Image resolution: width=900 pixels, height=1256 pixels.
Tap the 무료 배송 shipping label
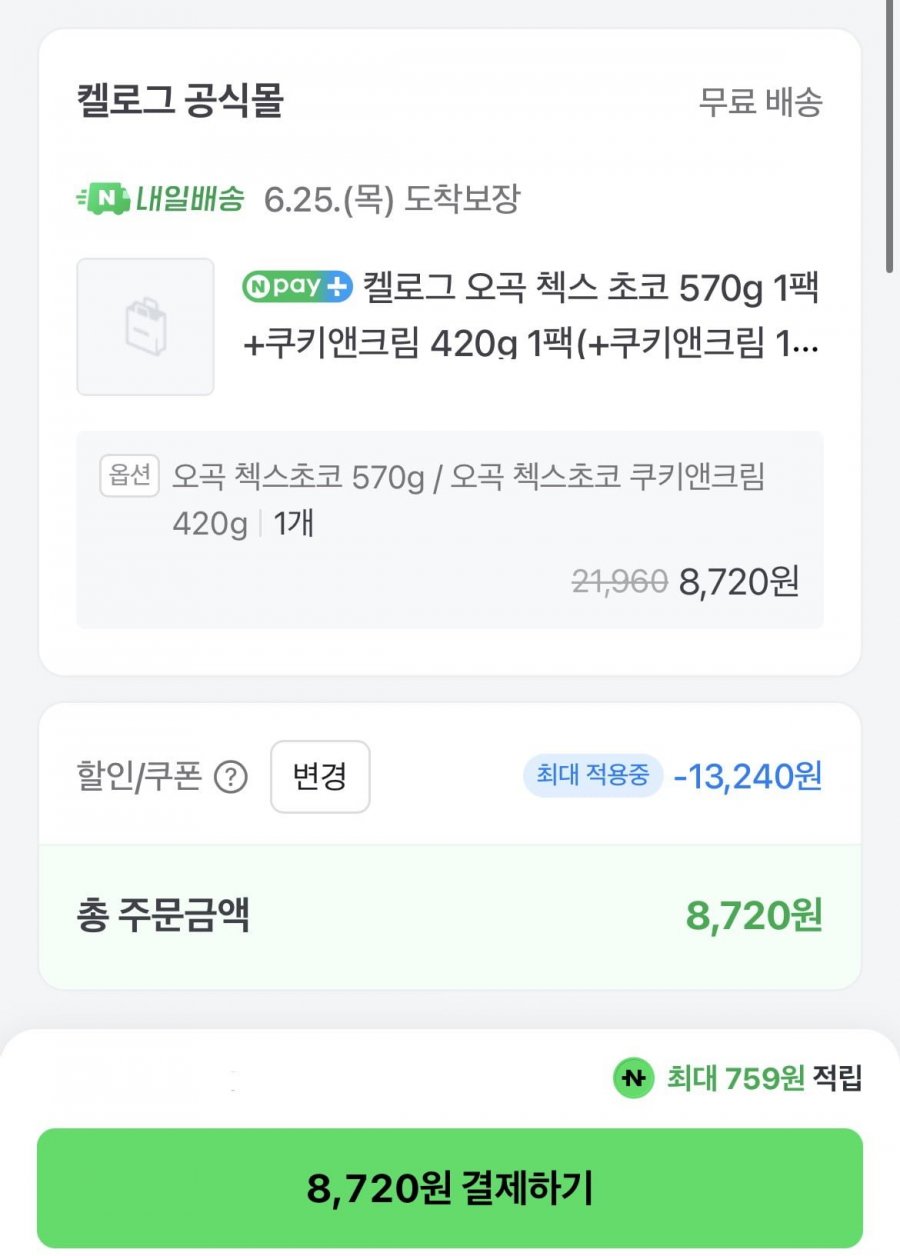761,102
